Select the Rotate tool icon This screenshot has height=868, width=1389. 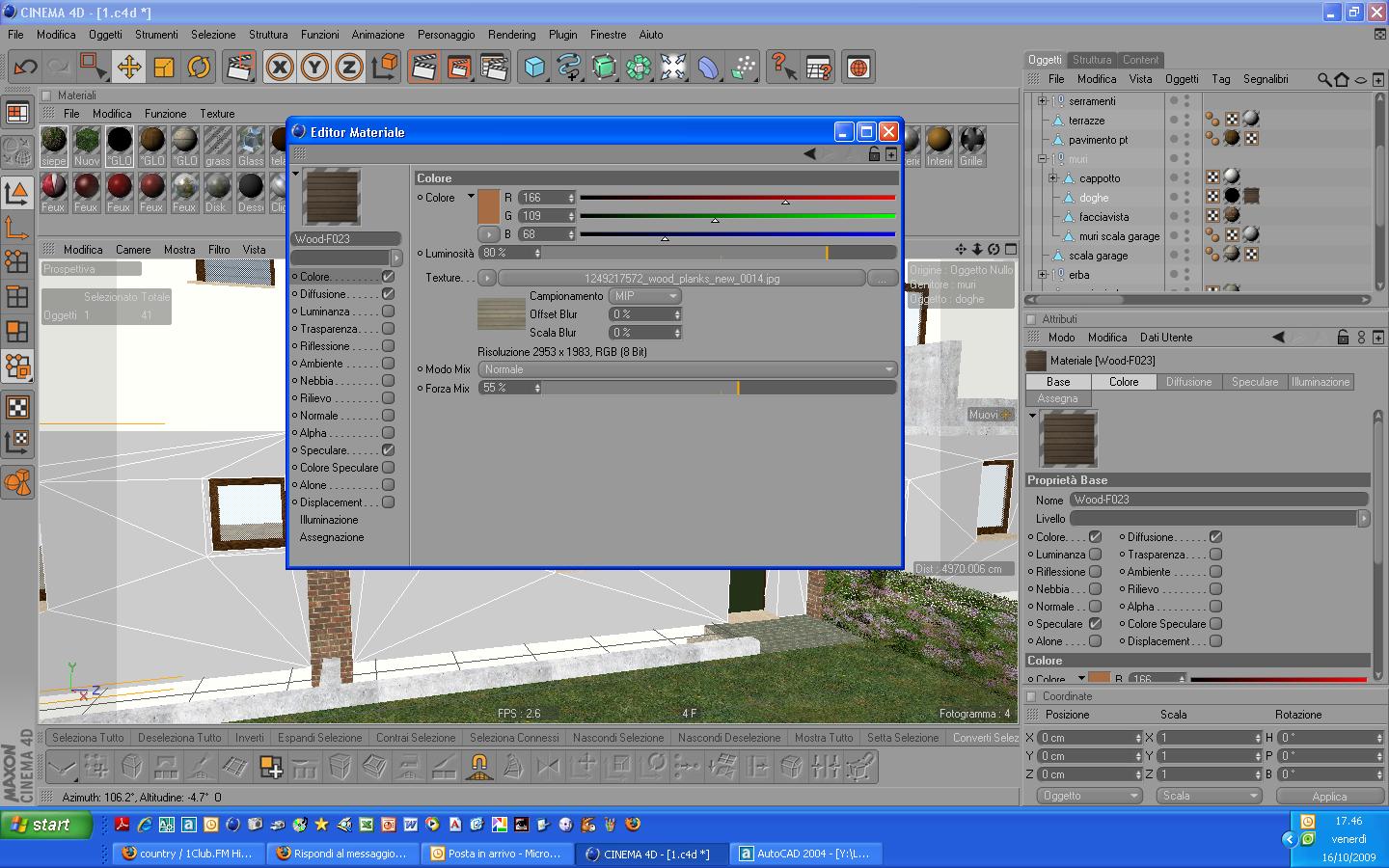[x=199, y=68]
